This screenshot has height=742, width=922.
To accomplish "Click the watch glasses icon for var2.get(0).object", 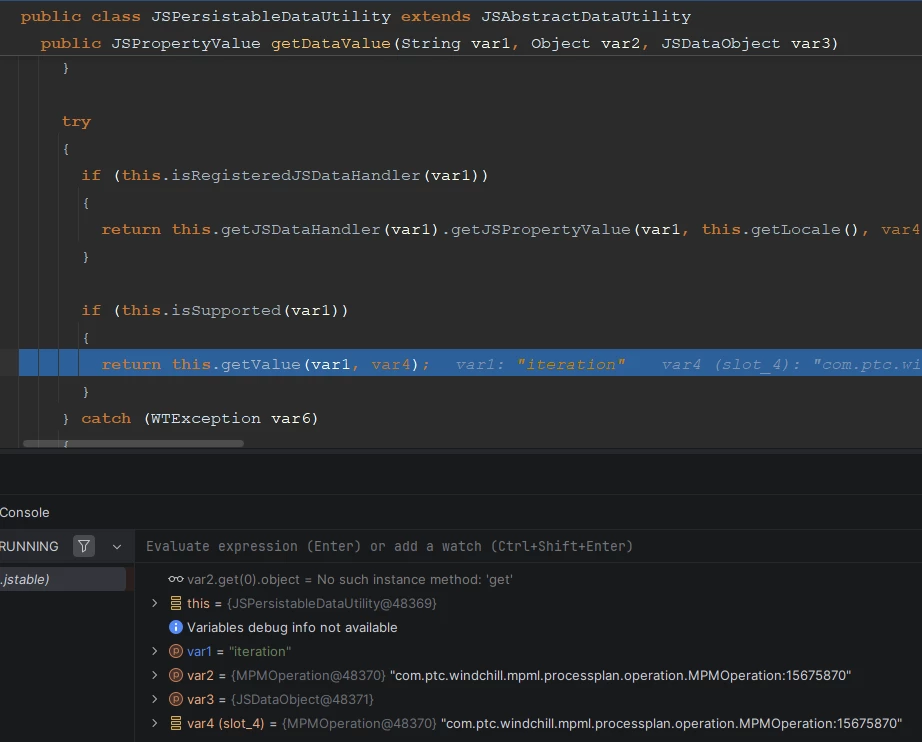I will click(175, 579).
